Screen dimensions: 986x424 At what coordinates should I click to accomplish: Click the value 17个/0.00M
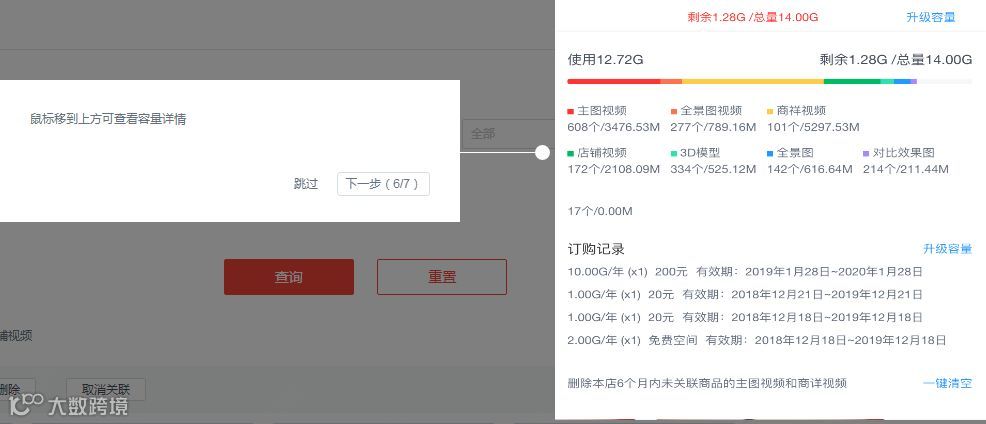[x=600, y=211]
